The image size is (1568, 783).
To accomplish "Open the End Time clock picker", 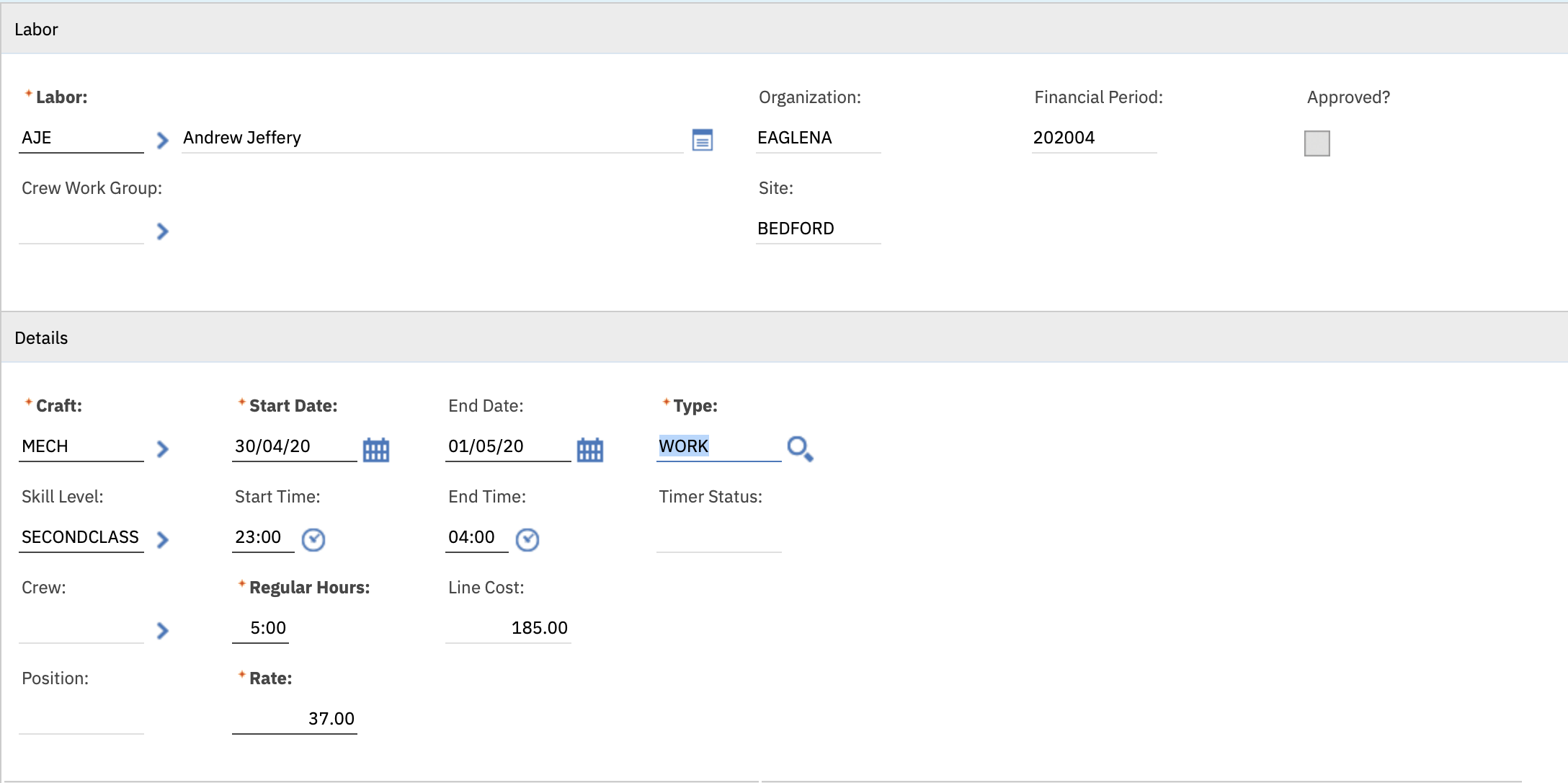I will tap(527, 539).
